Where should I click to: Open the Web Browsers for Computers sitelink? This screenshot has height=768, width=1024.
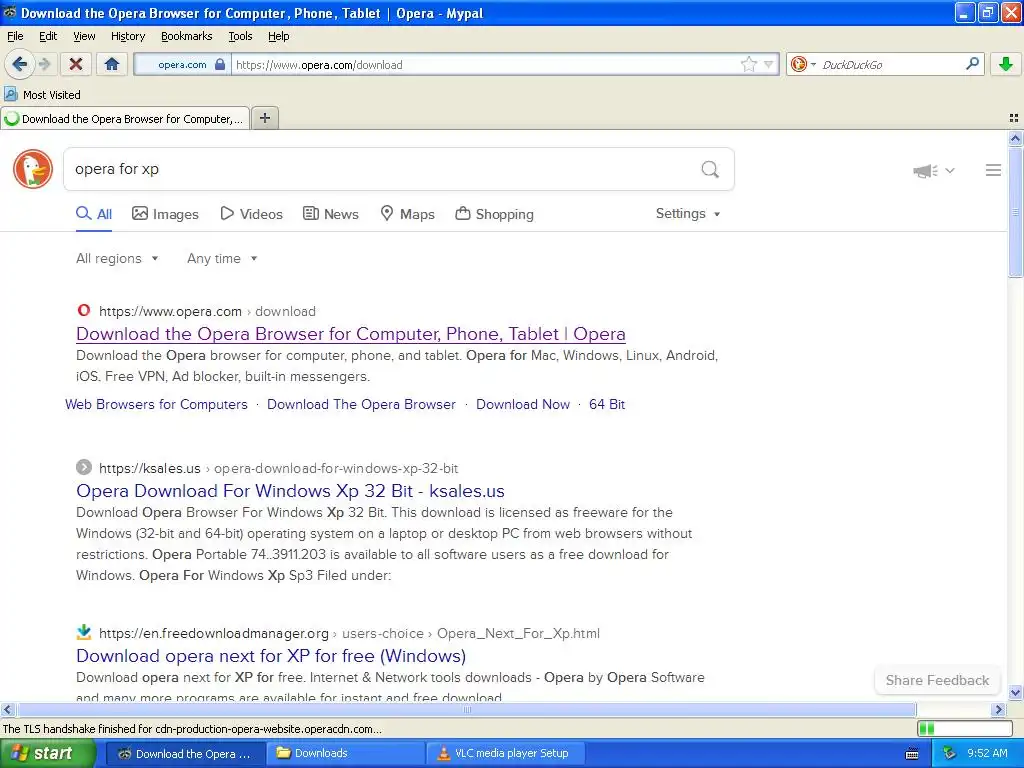tap(156, 404)
